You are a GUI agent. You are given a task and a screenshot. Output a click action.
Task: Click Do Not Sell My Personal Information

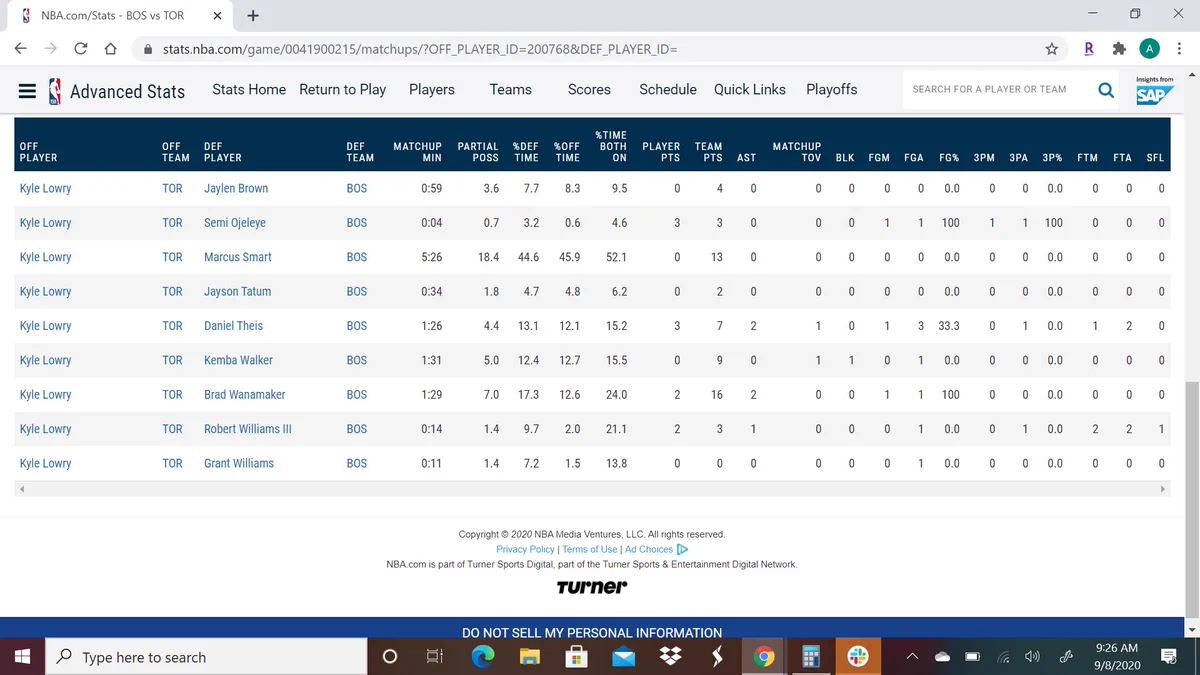(592, 632)
